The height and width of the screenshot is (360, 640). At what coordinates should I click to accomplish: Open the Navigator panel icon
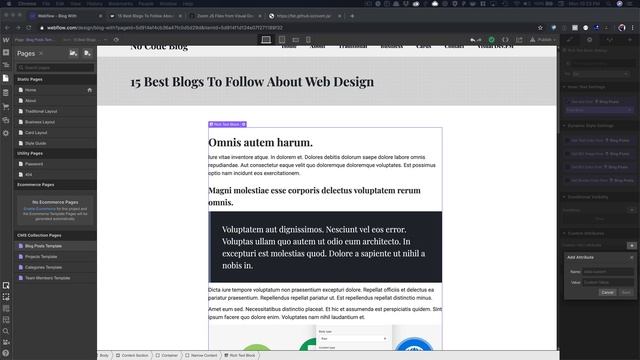[6, 65]
